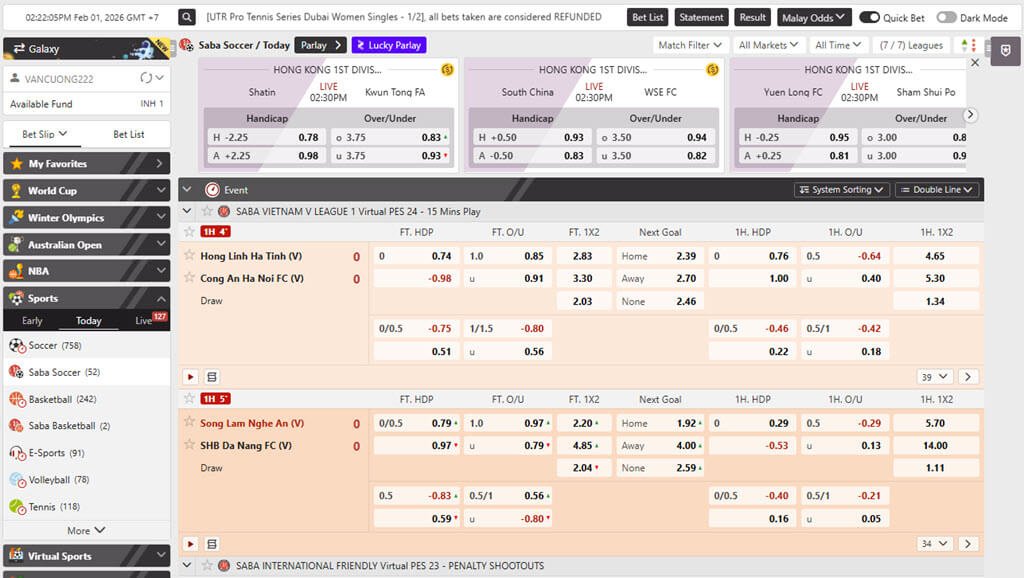
Task: Toggle favorite star for Song Lam Nghe An match
Action: [190, 423]
